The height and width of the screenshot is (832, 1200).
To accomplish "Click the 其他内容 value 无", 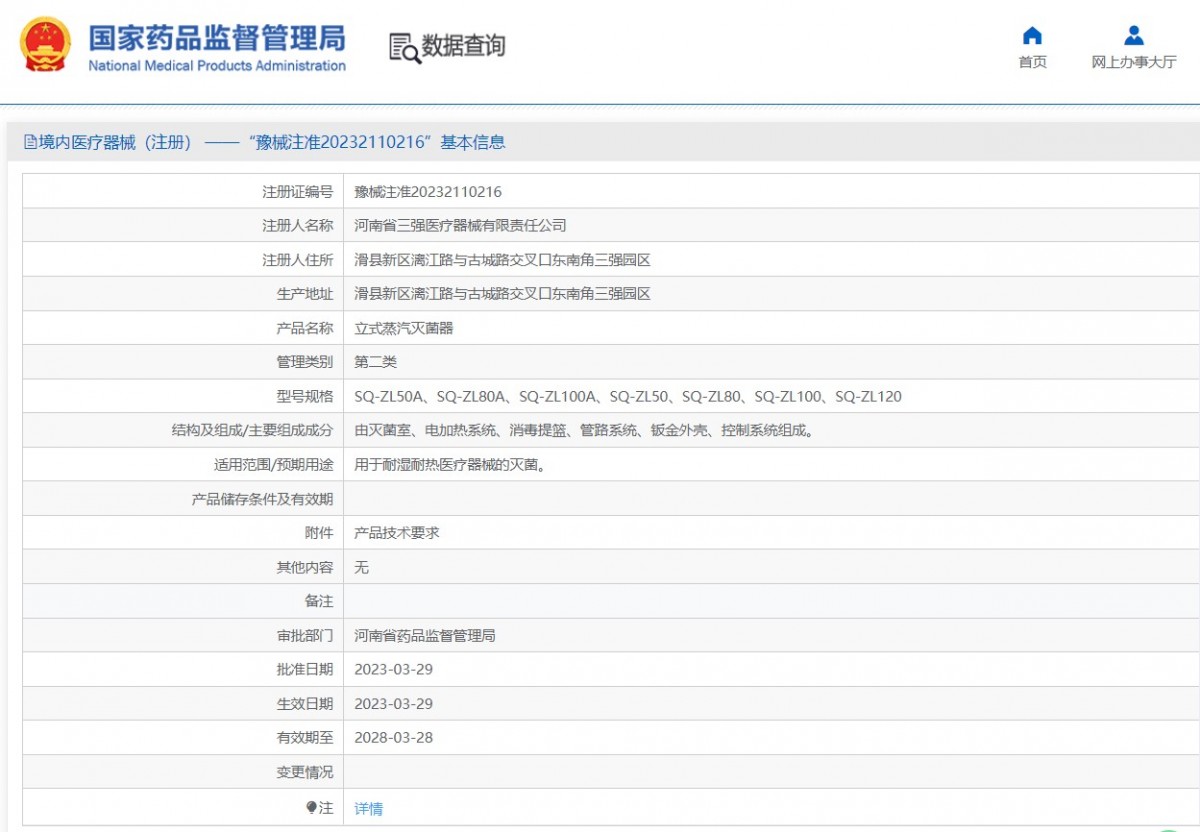I will (x=362, y=567).
